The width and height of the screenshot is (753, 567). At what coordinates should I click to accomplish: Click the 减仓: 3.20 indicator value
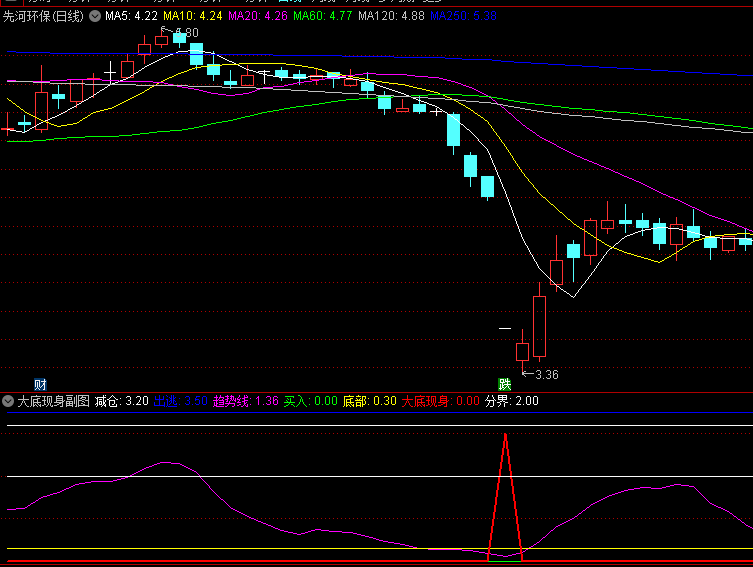(x=121, y=401)
